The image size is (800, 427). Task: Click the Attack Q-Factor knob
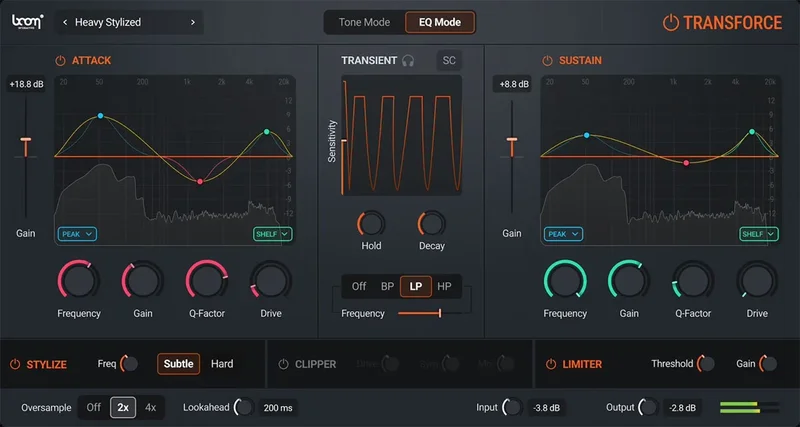click(207, 280)
